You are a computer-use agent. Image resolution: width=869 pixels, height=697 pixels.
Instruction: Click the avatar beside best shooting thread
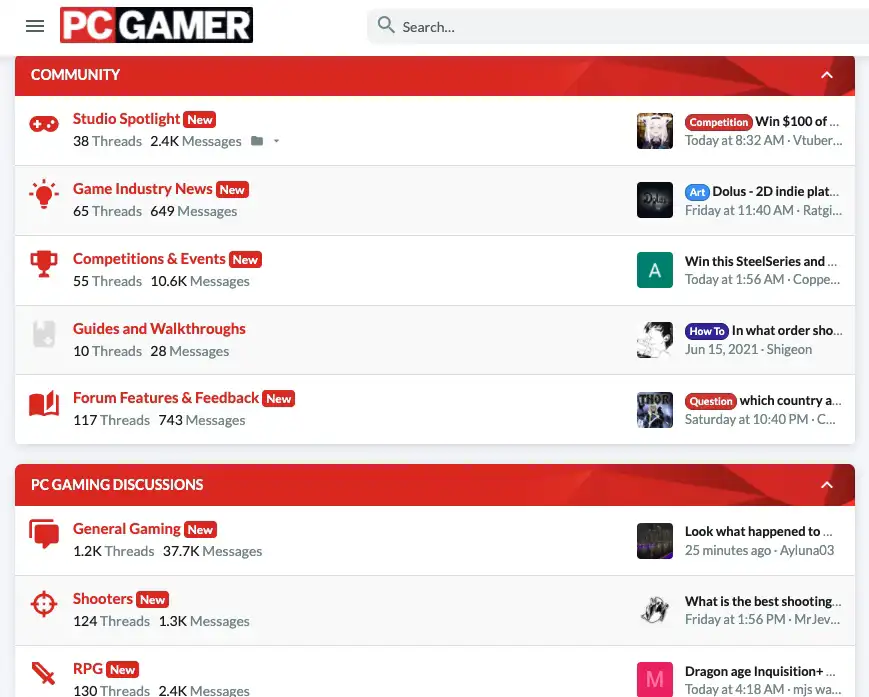(655, 610)
